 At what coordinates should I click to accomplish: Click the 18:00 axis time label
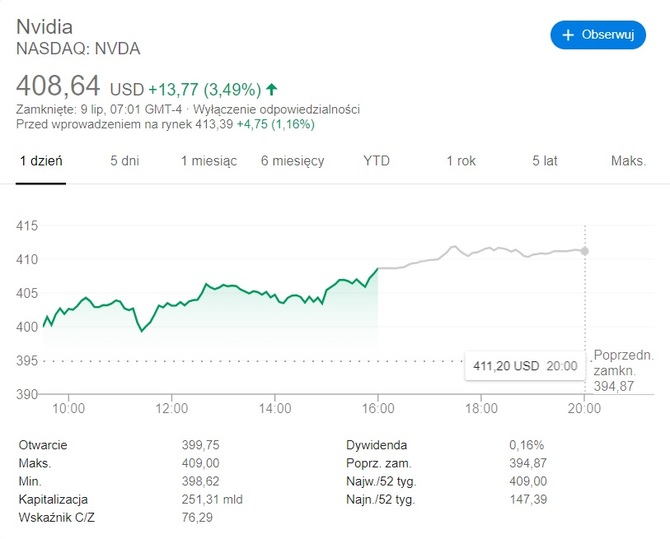click(x=482, y=408)
